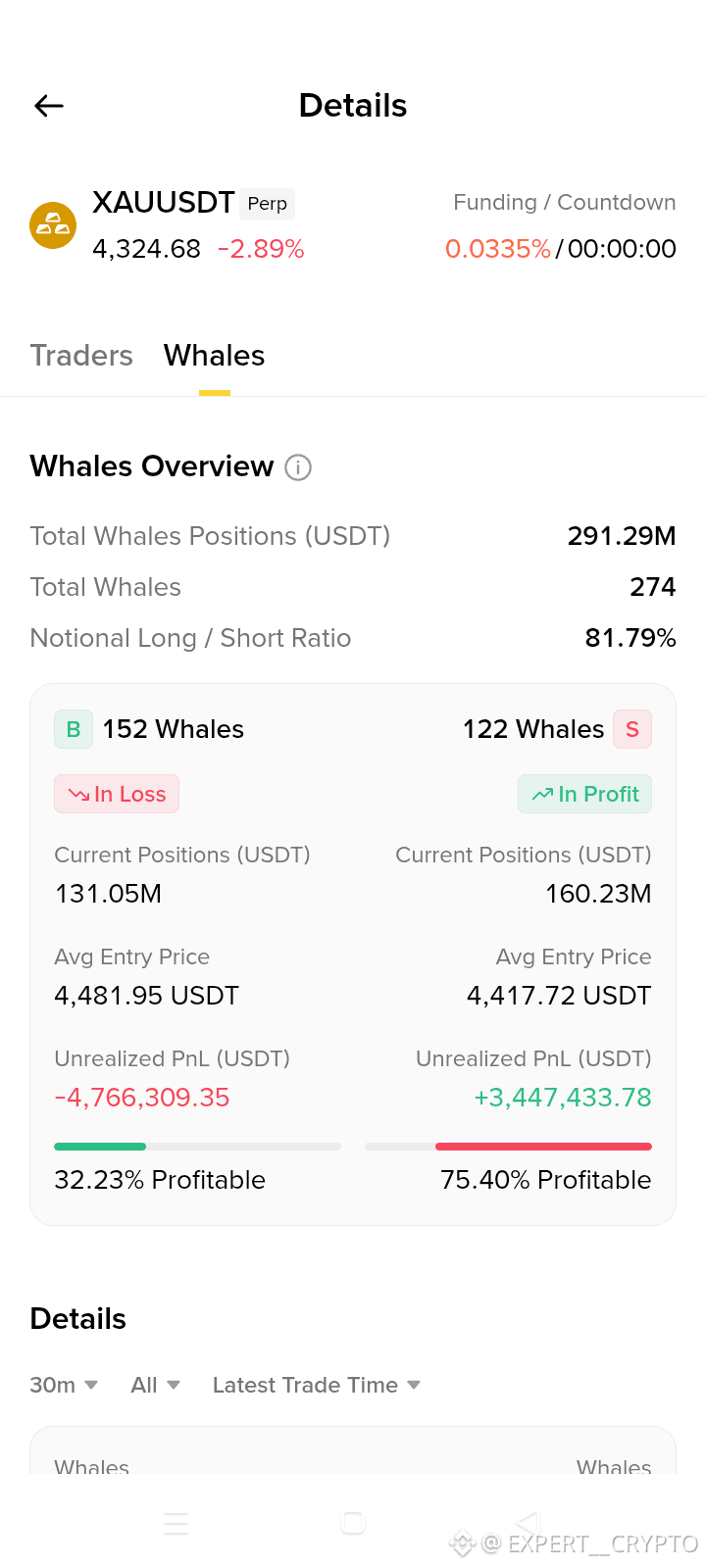The image size is (706, 1568).
Task: Expand the 30m timeframe dropdown
Action: tap(64, 1385)
